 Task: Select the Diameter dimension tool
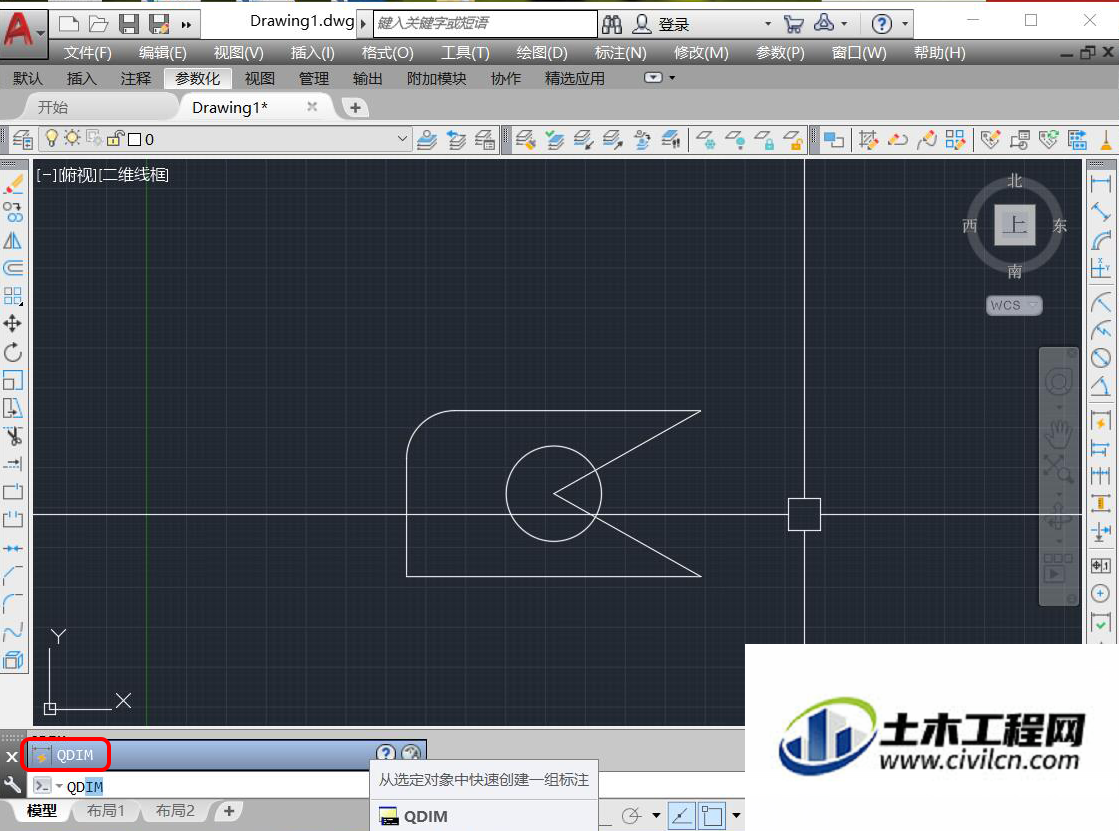(1100, 357)
